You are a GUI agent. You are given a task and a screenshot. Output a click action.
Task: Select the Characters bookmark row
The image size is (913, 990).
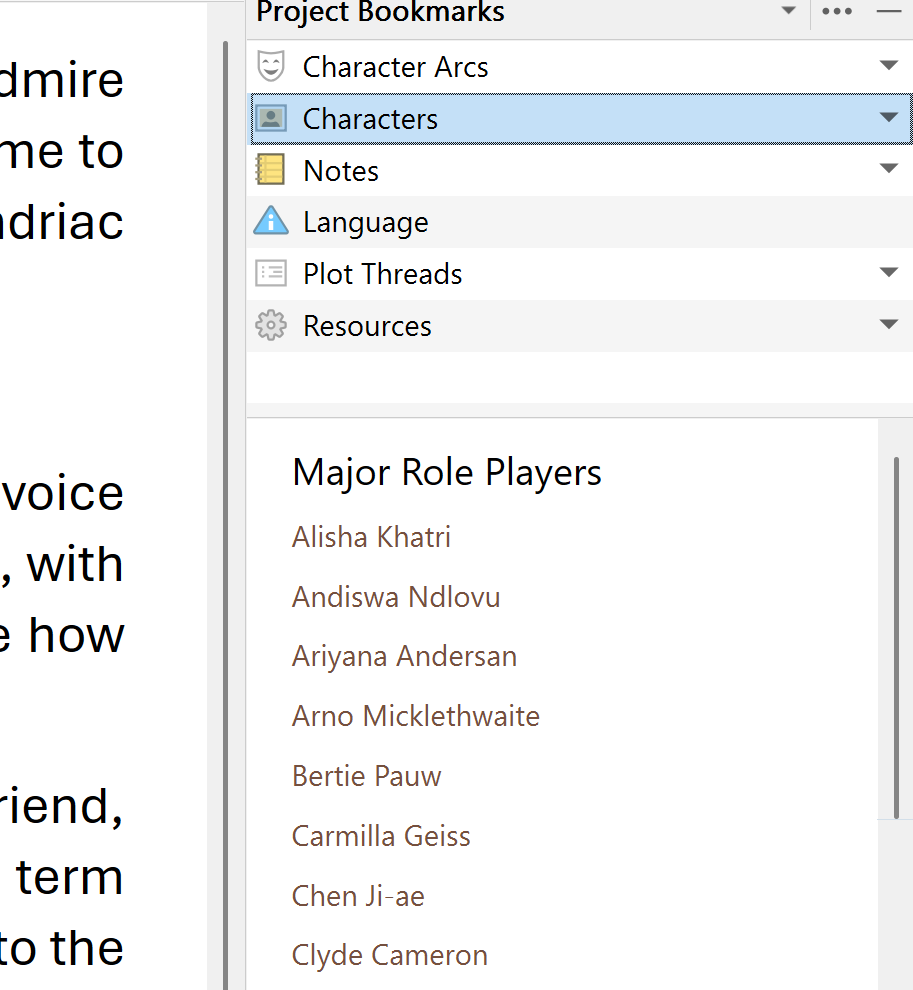click(580, 119)
